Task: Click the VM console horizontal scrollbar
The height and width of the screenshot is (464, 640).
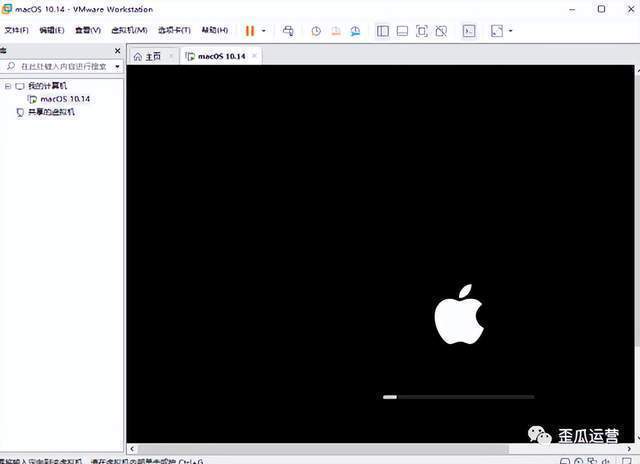Action: click(322, 449)
